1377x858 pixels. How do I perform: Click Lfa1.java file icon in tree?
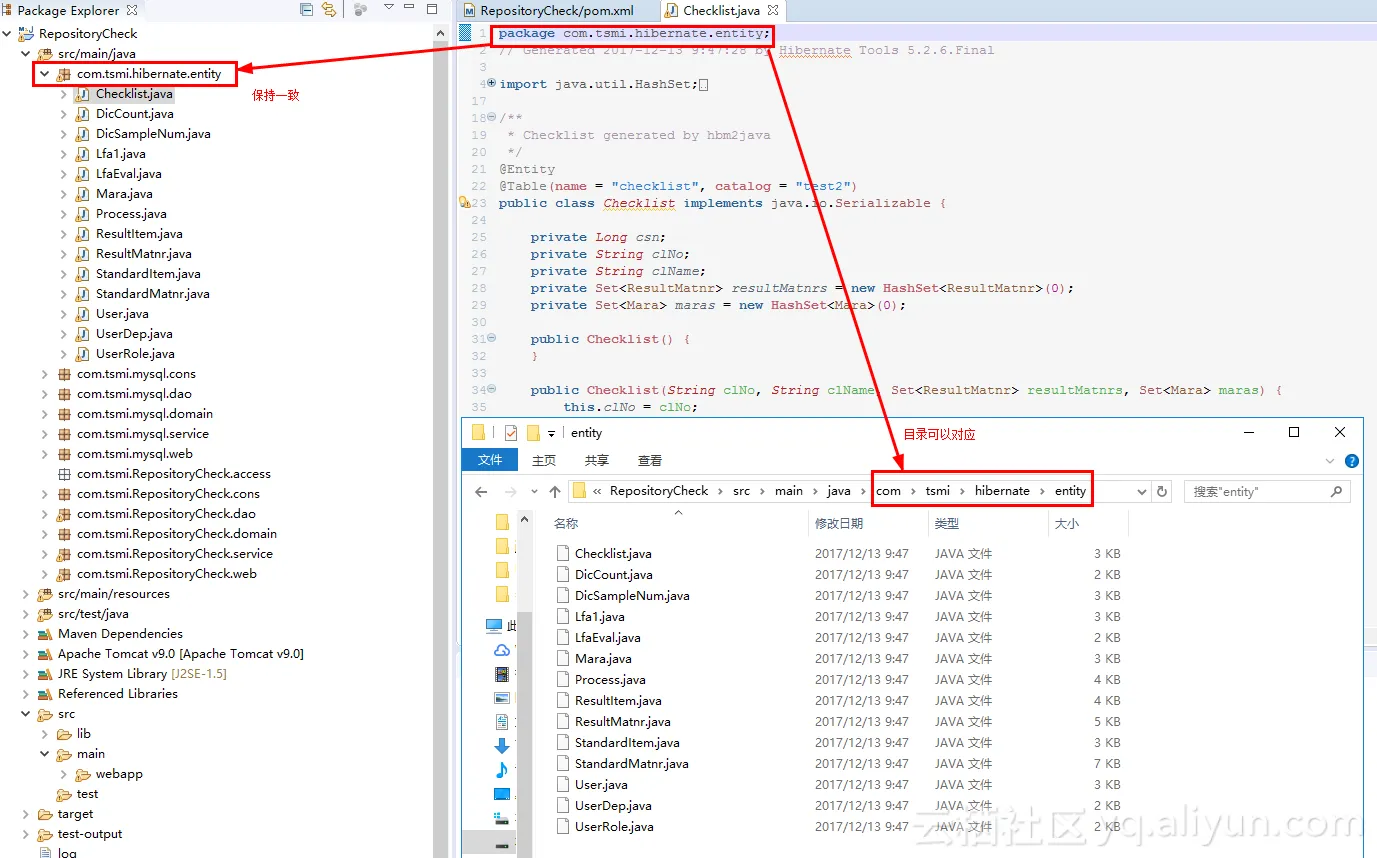tap(82, 154)
